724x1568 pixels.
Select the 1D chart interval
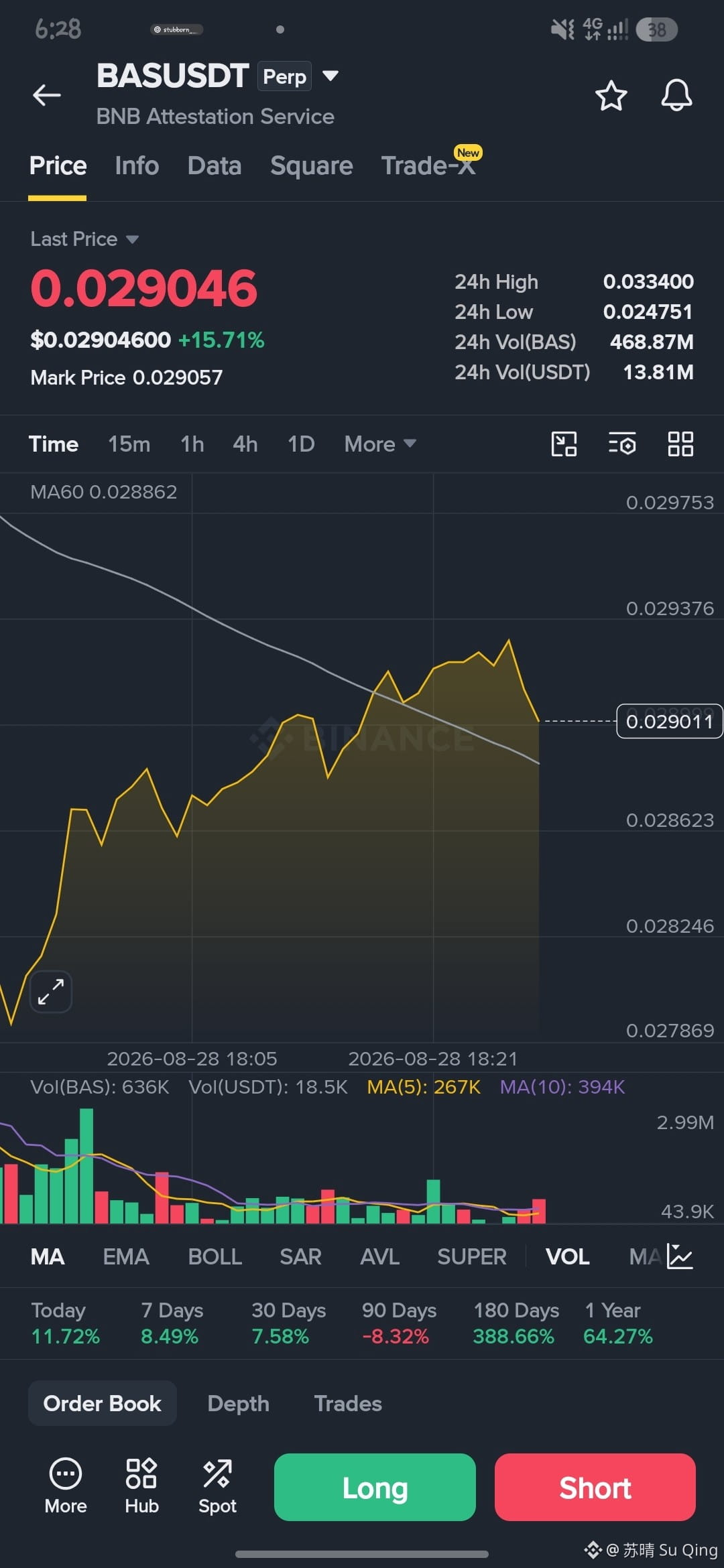coord(301,444)
